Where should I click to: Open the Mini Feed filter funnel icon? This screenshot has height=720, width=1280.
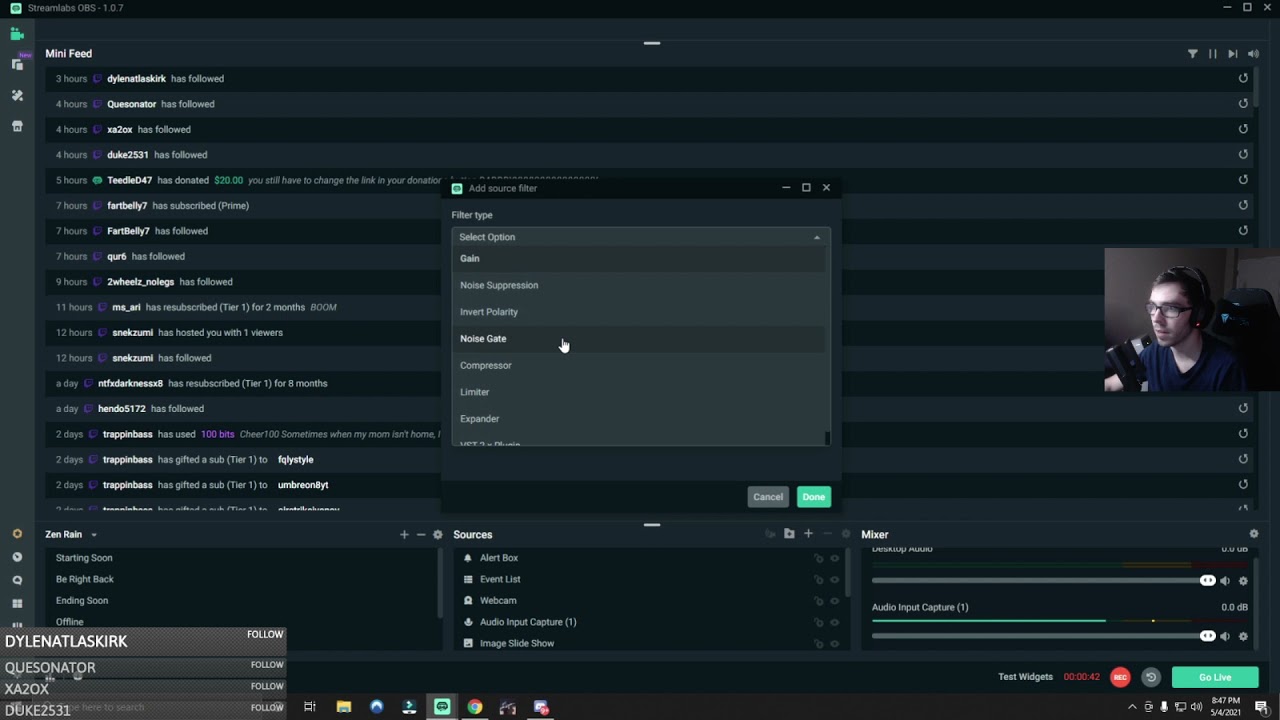(1192, 54)
